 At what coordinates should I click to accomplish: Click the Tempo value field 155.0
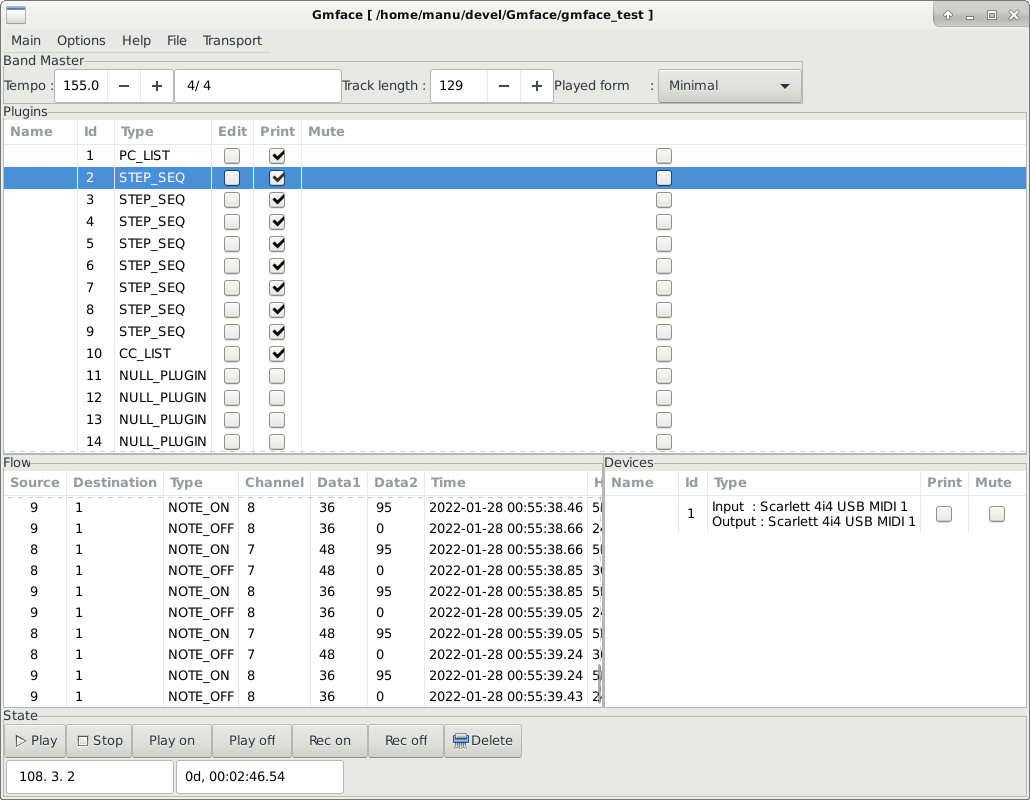[x=81, y=86]
